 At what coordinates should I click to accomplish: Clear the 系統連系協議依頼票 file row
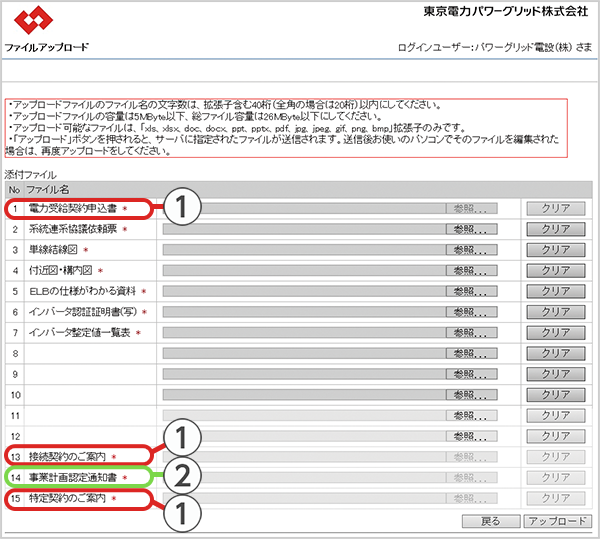coord(556,229)
